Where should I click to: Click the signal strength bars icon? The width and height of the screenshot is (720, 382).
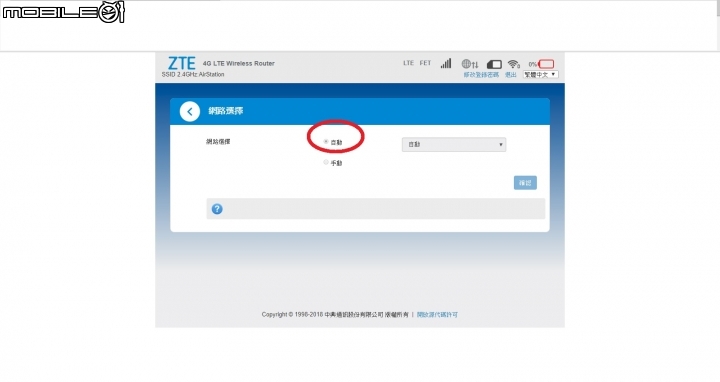point(446,63)
